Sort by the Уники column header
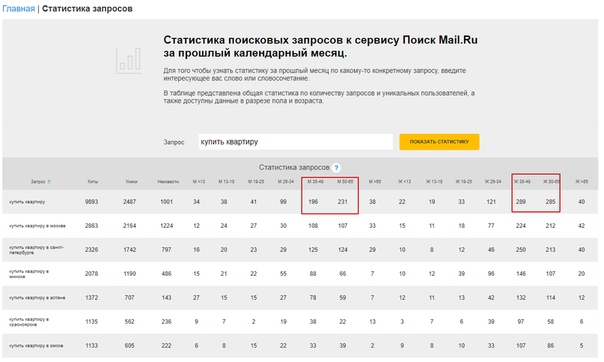Image resolution: width=604 pixels, height=362 pixels. [x=131, y=182]
